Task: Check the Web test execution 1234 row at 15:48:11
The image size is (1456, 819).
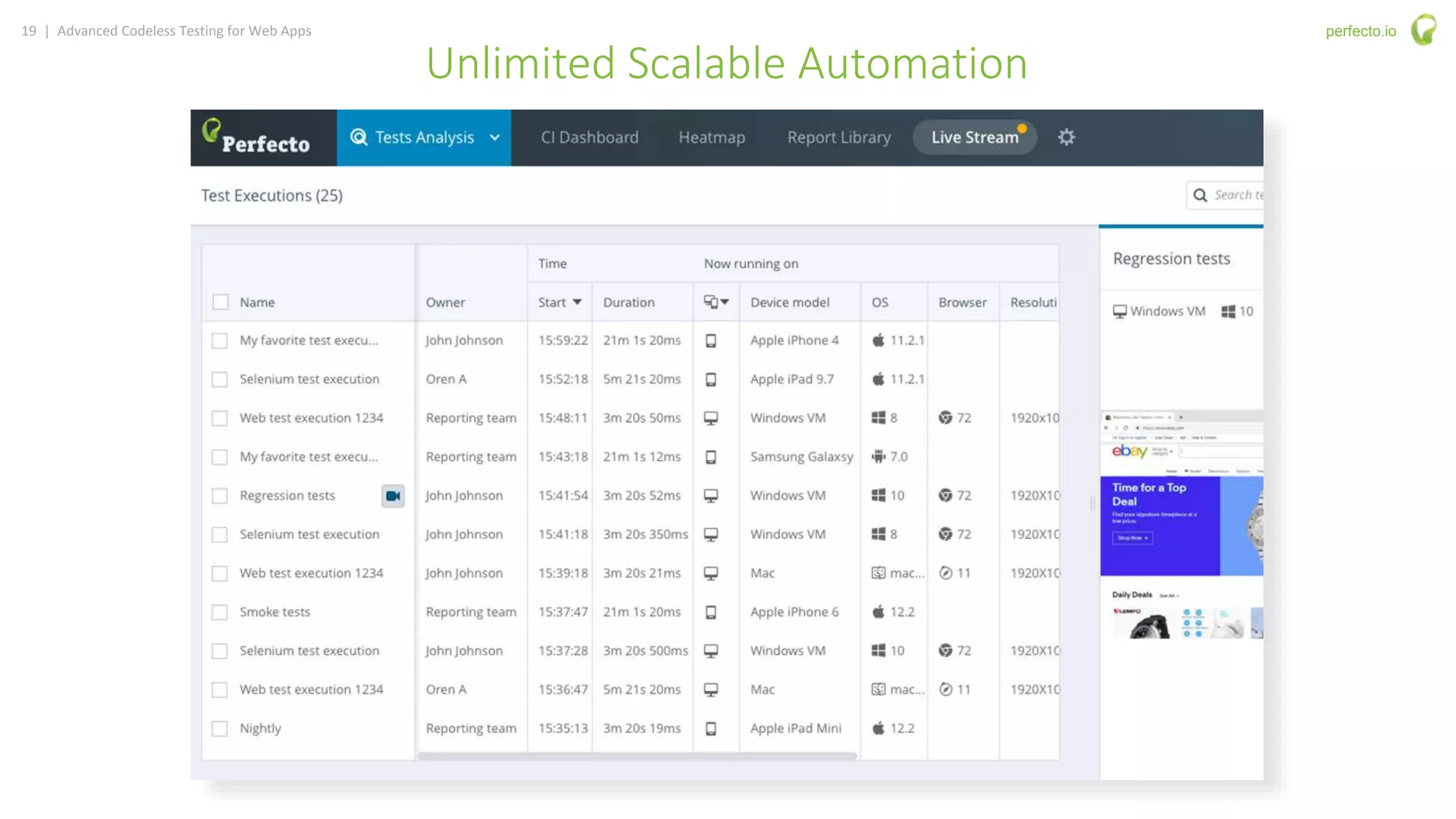Action: pyautogui.click(x=220, y=418)
